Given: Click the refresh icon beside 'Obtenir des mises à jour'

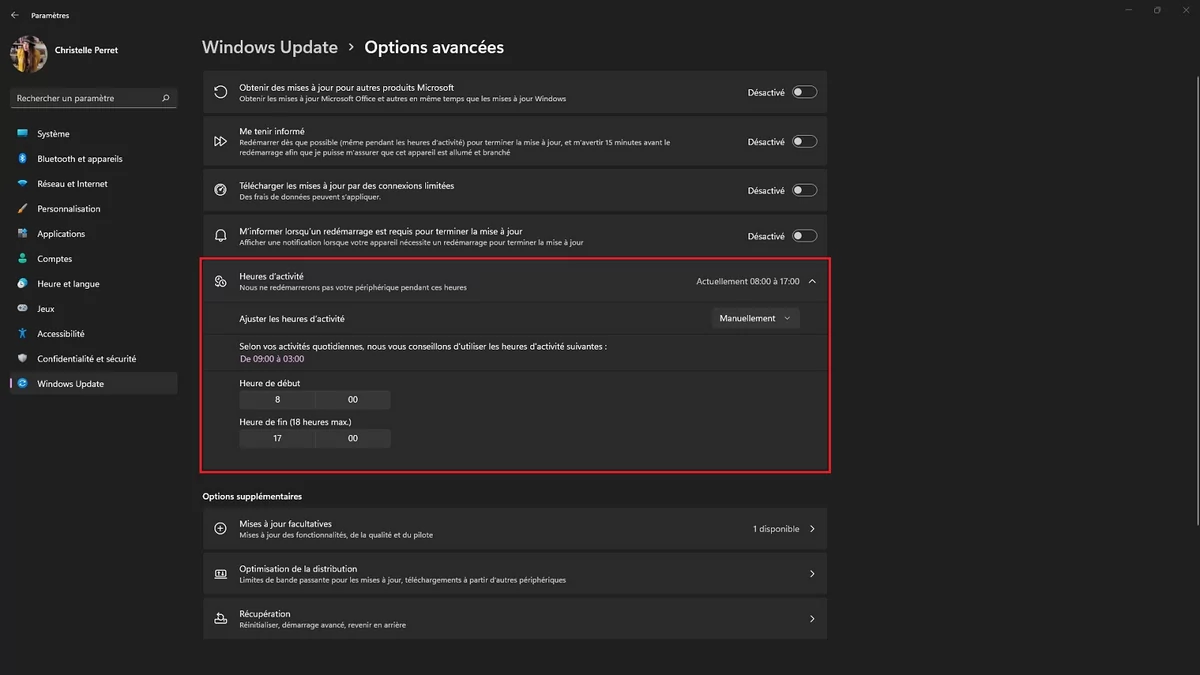Looking at the screenshot, I should 221,92.
